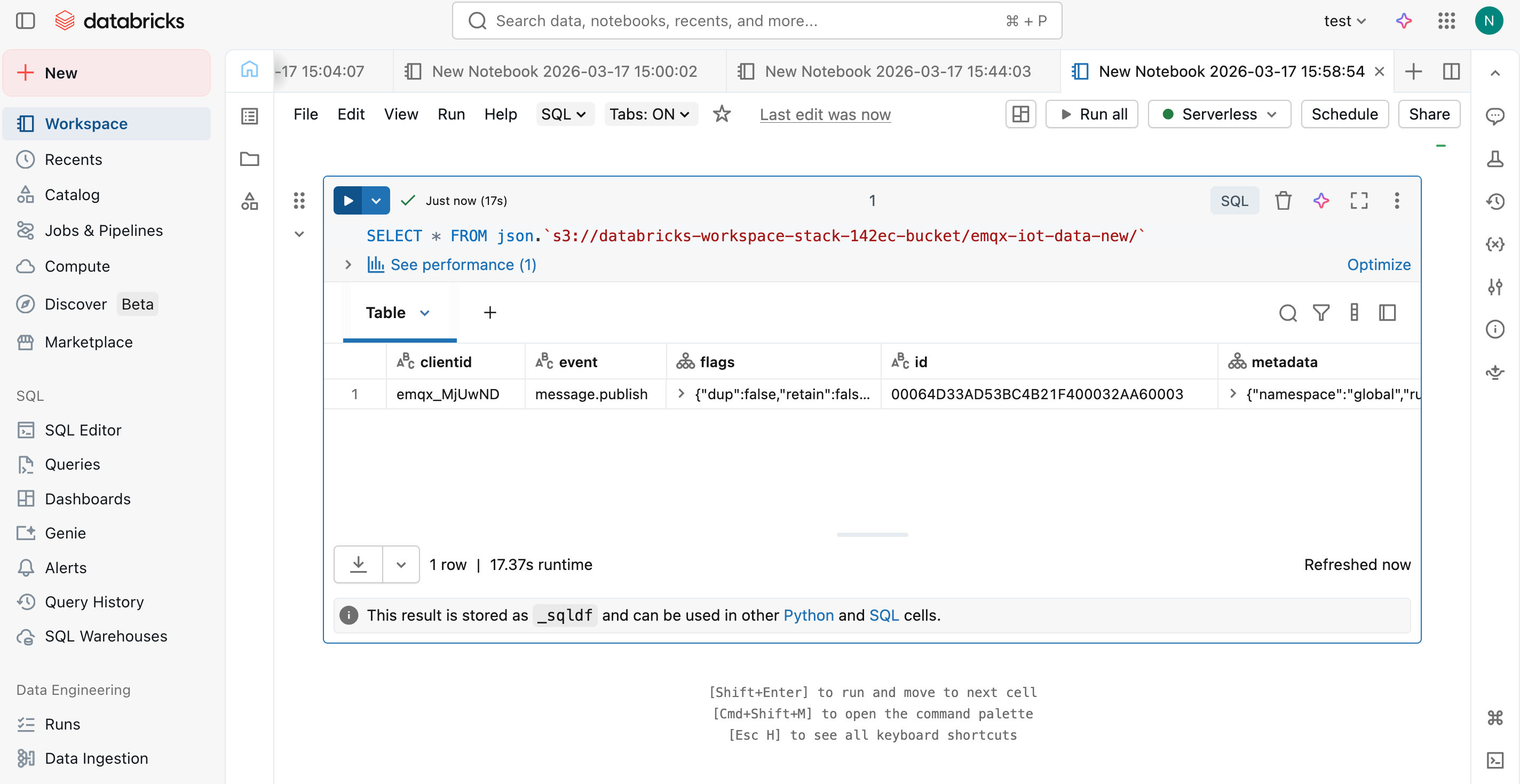The image size is (1520, 784).
Task: Open the run cell dropdown arrow
Action: point(376,201)
